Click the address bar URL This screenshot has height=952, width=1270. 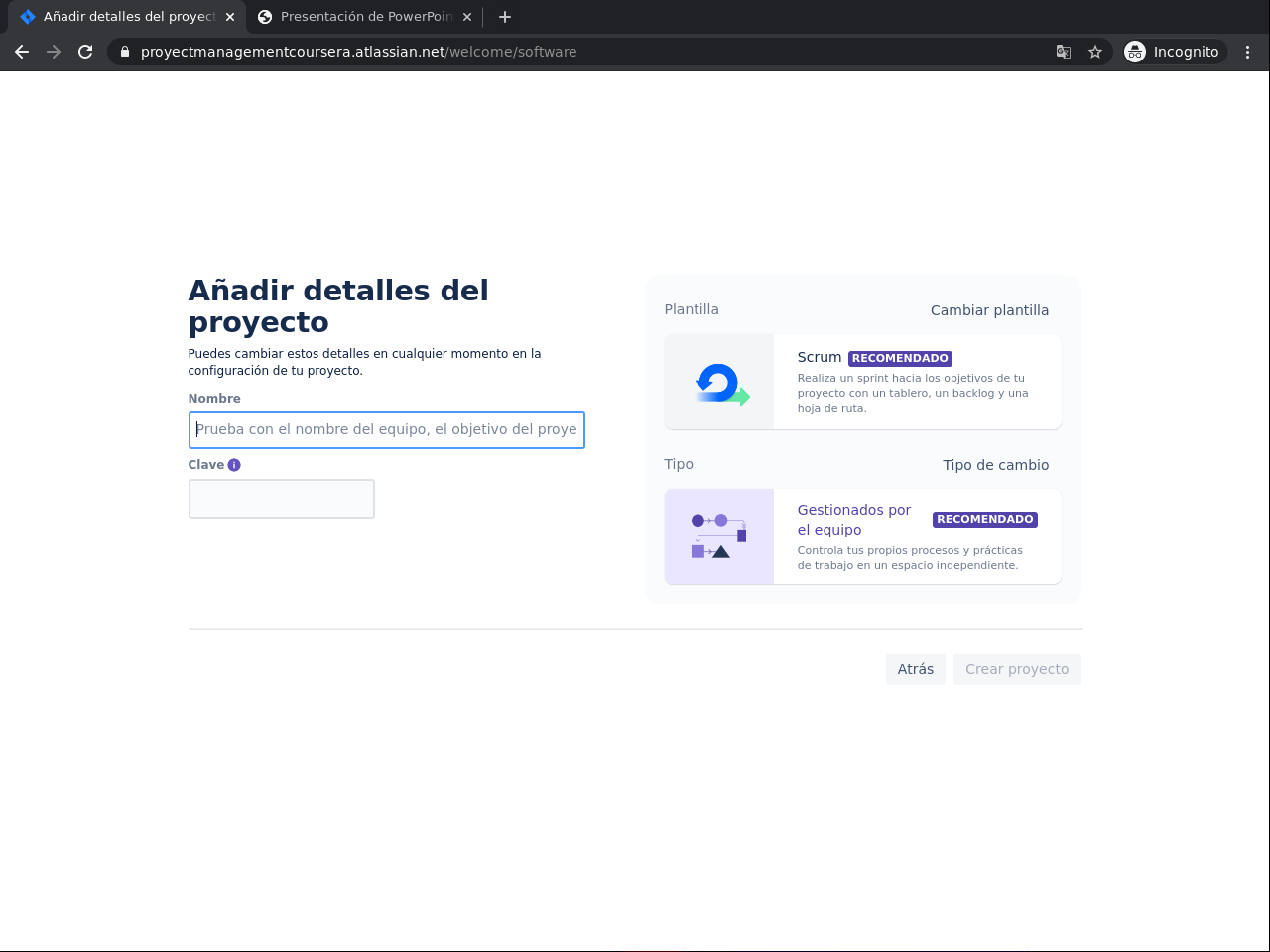pyautogui.click(x=358, y=52)
